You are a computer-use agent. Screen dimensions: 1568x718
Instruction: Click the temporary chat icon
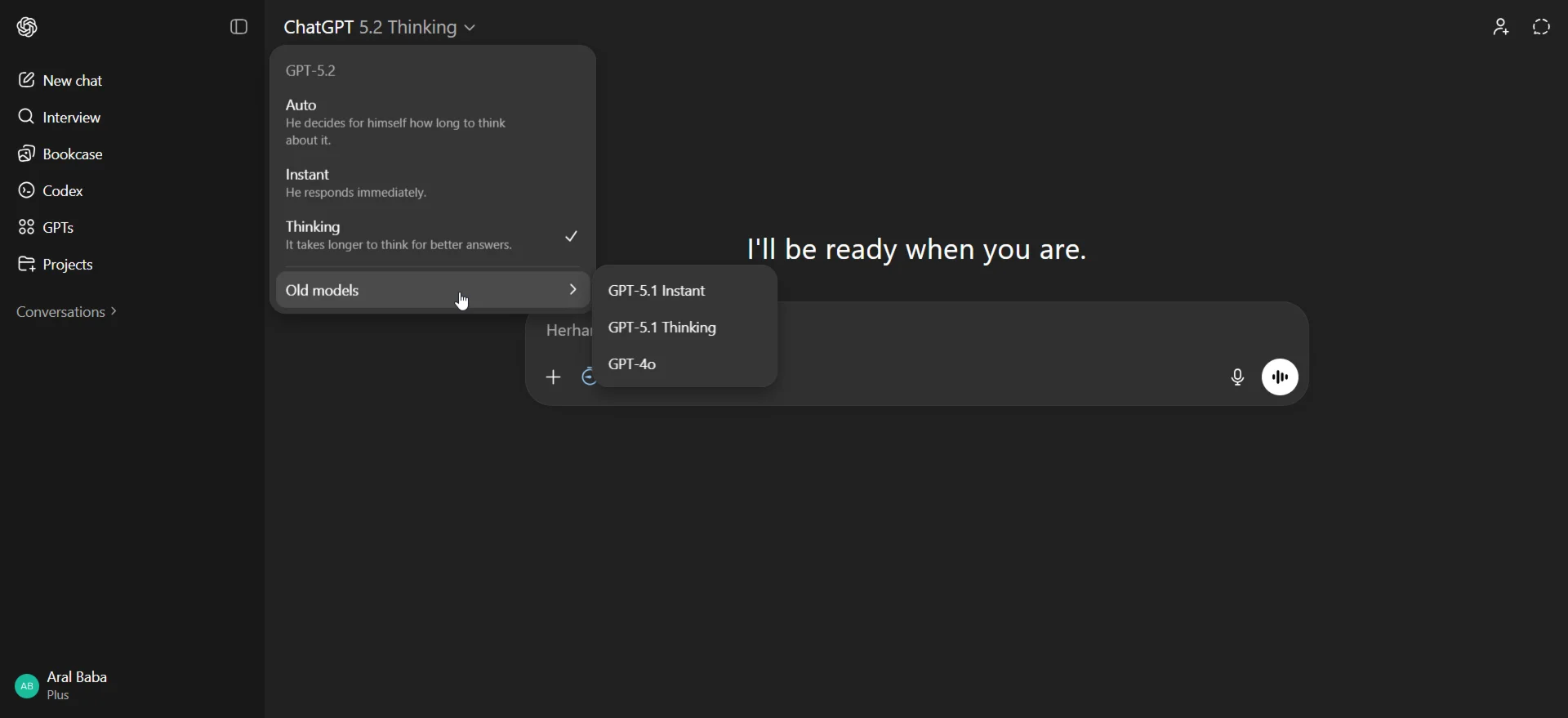pos(1542,28)
